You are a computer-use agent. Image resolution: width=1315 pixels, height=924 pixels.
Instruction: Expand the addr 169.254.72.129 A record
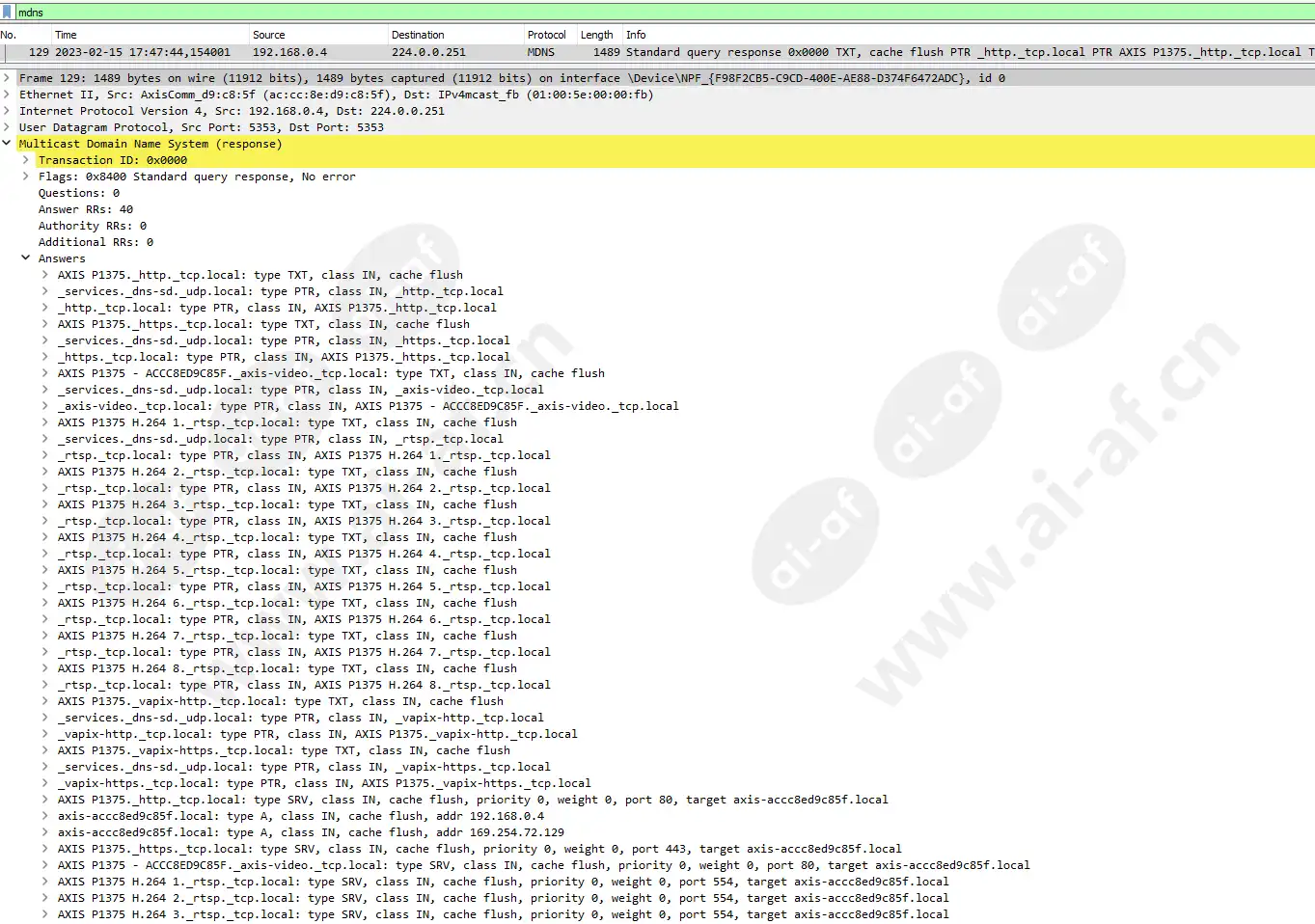tap(45, 832)
